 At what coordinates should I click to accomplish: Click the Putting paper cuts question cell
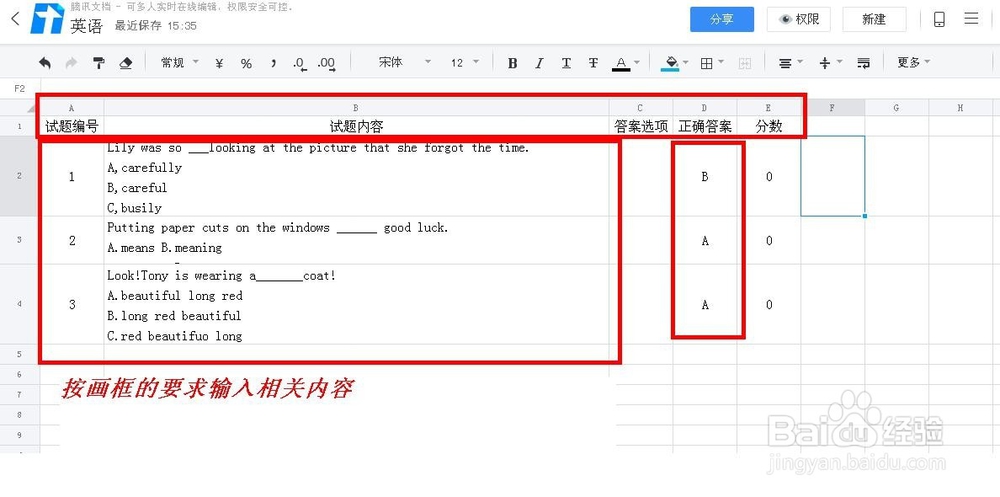point(356,240)
